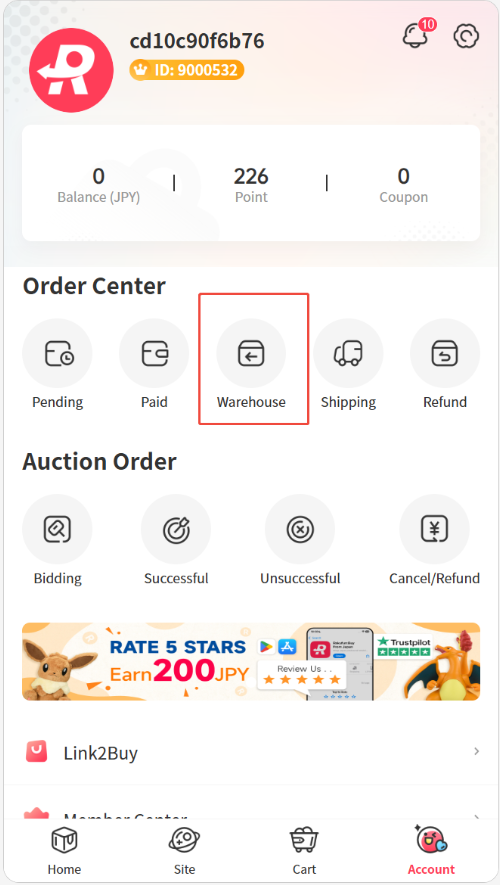The width and height of the screenshot is (500, 885).
Task: Open Warehouse orders icon
Action: [x=251, y=353]
